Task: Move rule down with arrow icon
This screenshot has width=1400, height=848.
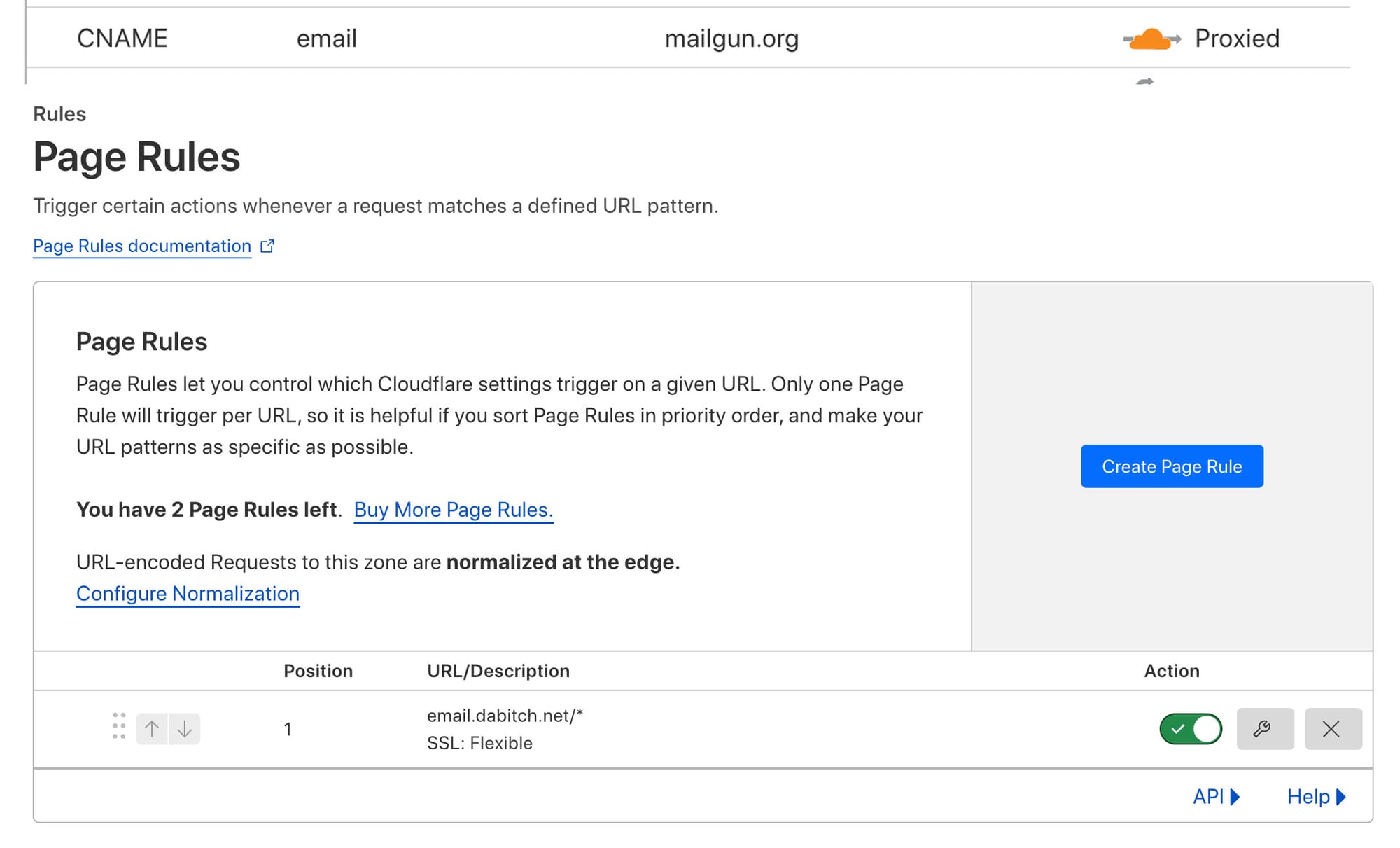Action: (x=185, y=729)
